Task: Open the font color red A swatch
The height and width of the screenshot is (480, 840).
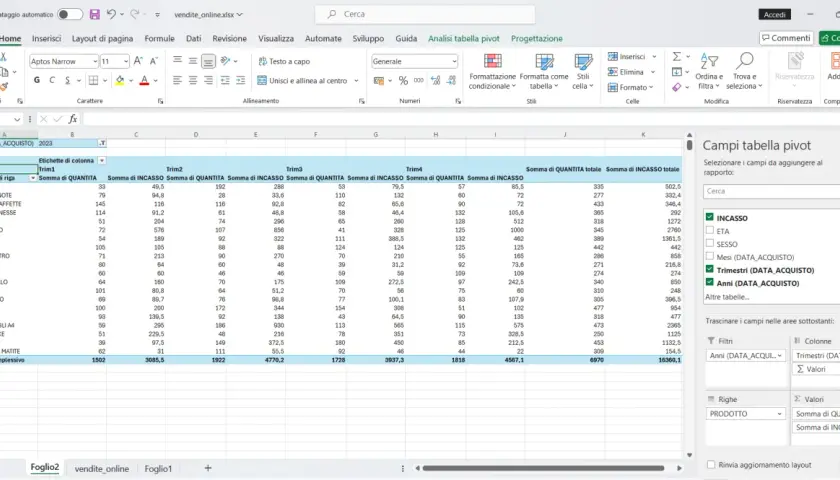Action: (144, 80)
